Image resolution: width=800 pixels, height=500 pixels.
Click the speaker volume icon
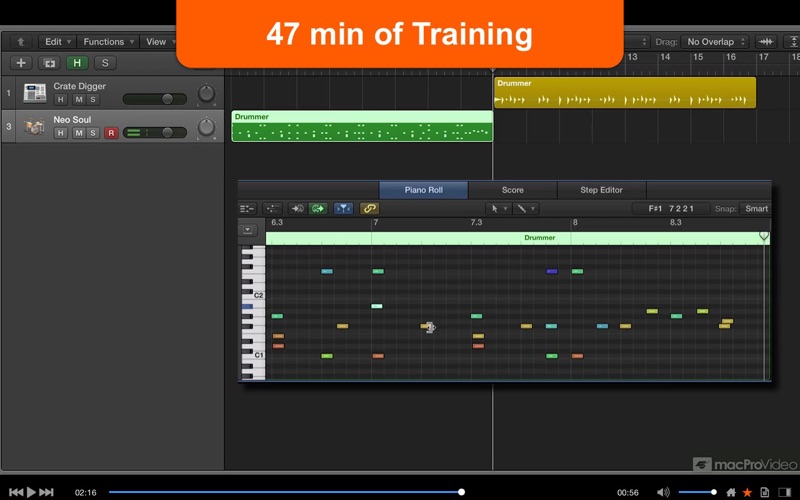coord(663,492)
